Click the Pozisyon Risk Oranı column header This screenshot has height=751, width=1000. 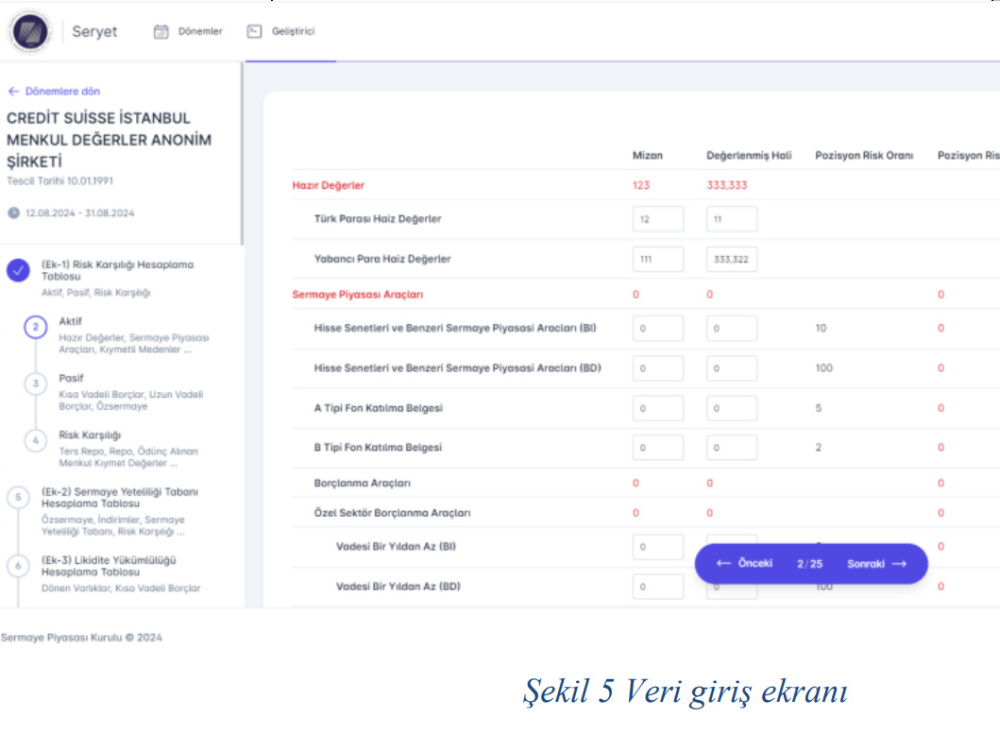point(864,156)
